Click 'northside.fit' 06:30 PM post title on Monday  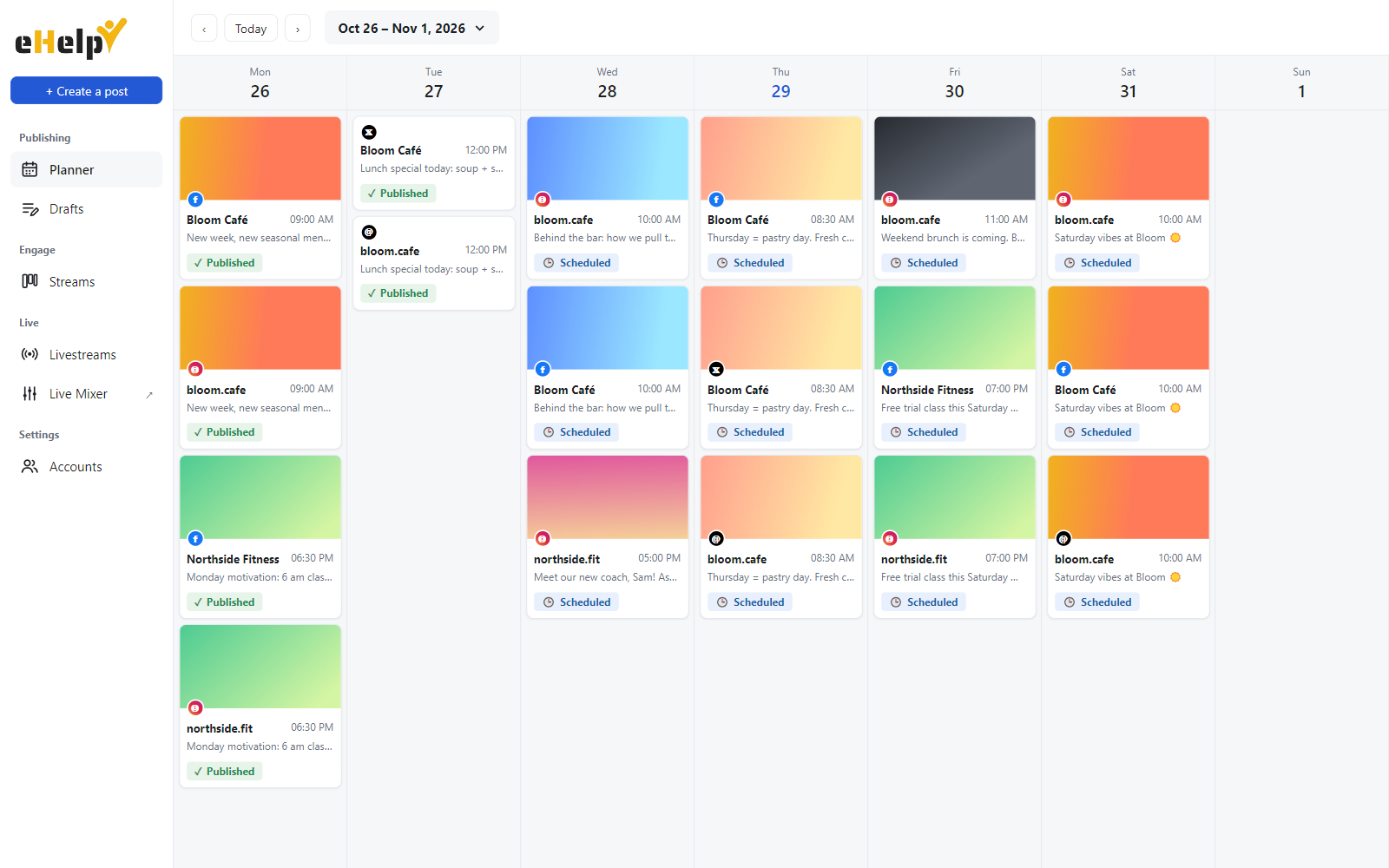coord(220,728)
